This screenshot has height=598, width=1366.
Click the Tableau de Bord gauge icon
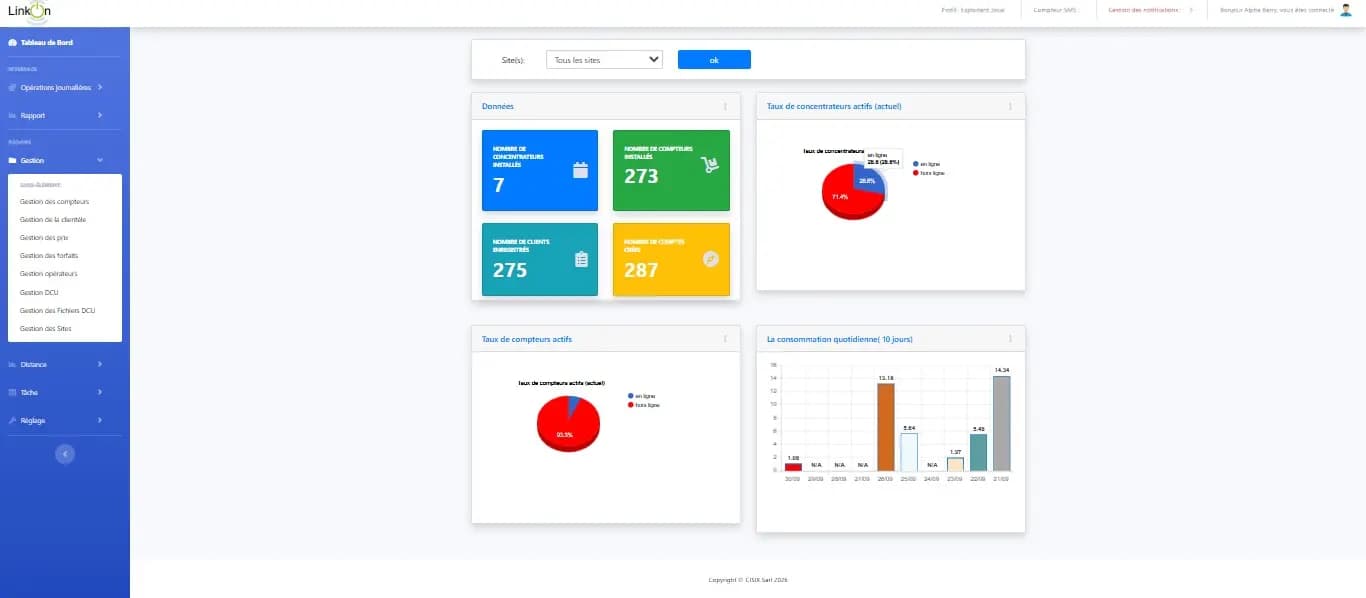click(12, 43)
